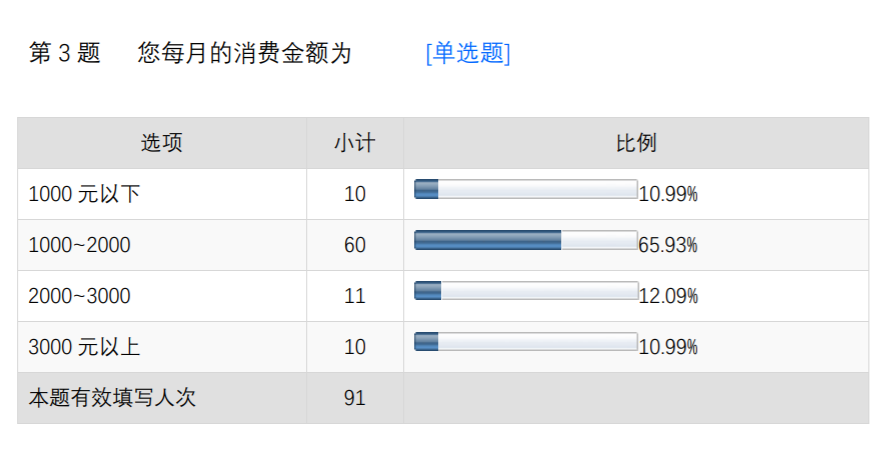
Task: Select the 1000~2000 option cell
Action: click(x=79, y=245)
